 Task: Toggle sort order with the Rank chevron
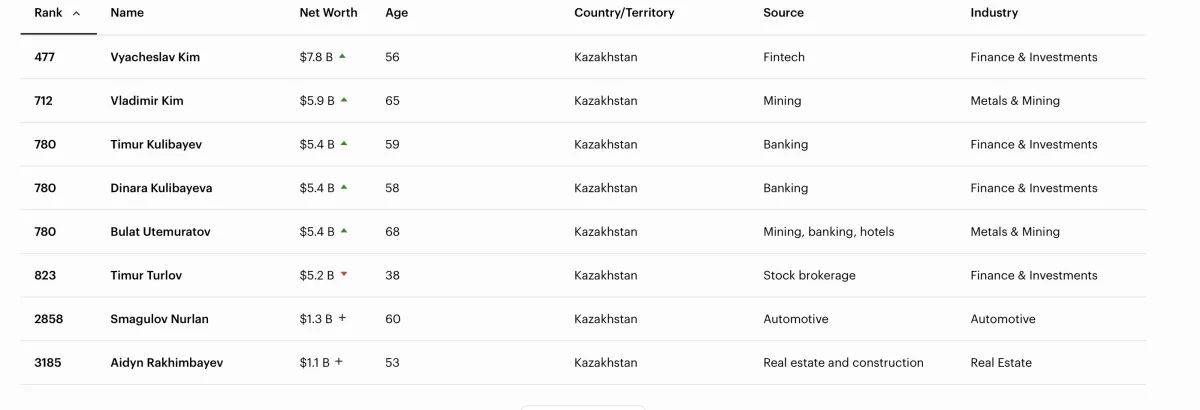point(77,13)
